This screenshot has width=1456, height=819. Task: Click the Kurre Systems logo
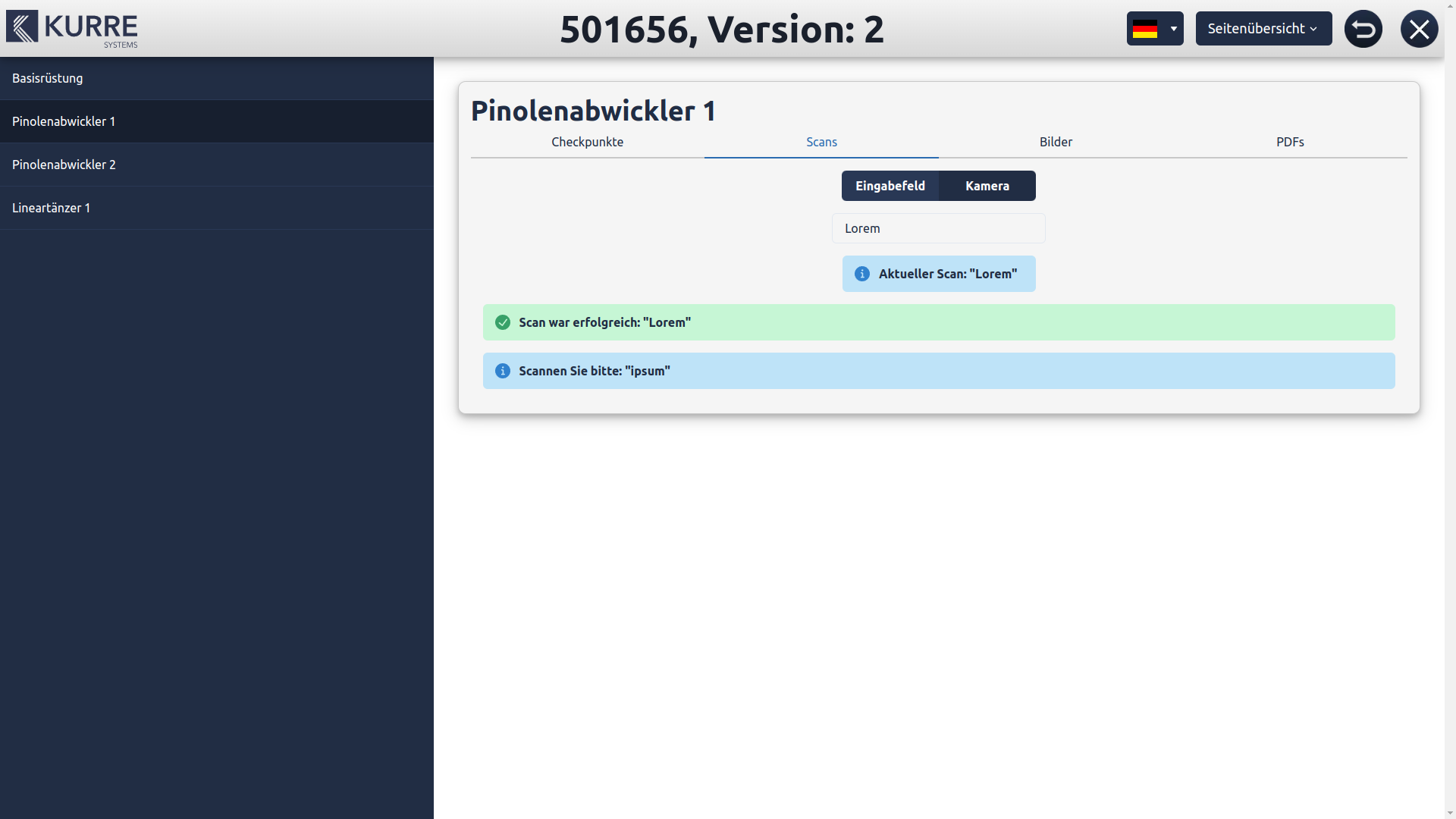pyautogui.click(x=72, y=29)
